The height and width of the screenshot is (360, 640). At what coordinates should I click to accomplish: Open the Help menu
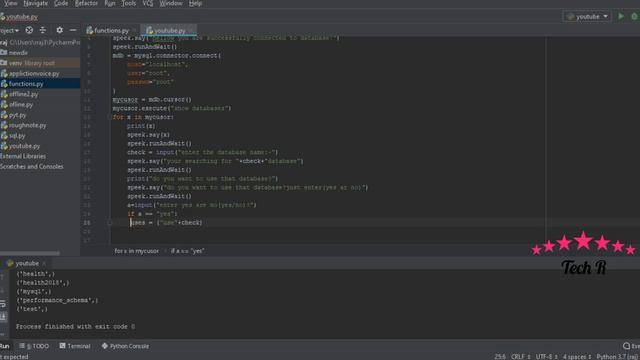195,3
